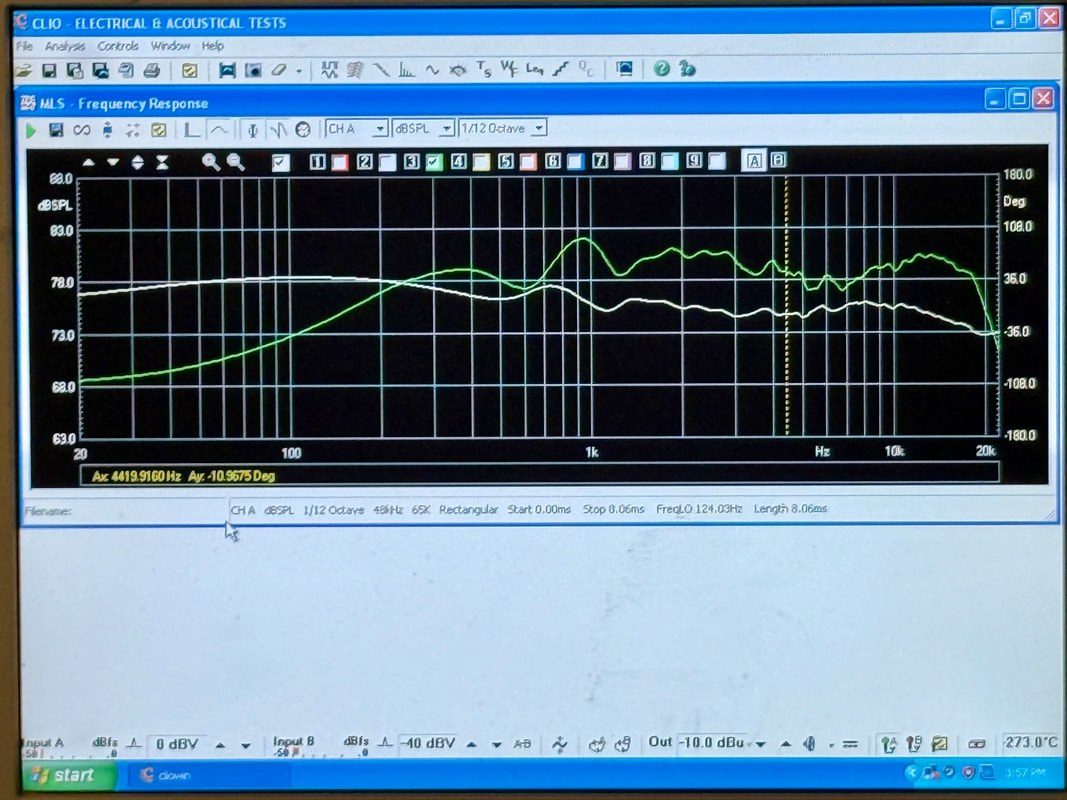Screen dimensions: 1067x800
Task: Expand the Y scale double-arrow icon
Action: click(137, 163)
